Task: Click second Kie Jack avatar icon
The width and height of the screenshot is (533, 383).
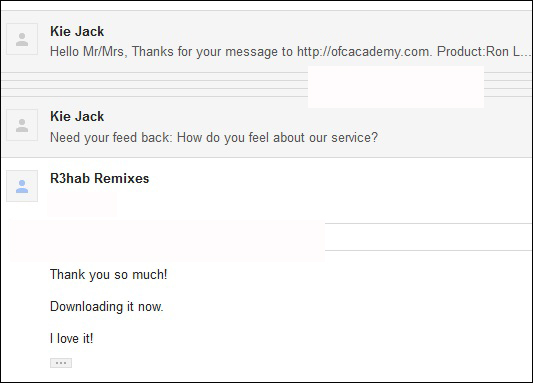Action: pyautogui.click(x=22, y=125)
